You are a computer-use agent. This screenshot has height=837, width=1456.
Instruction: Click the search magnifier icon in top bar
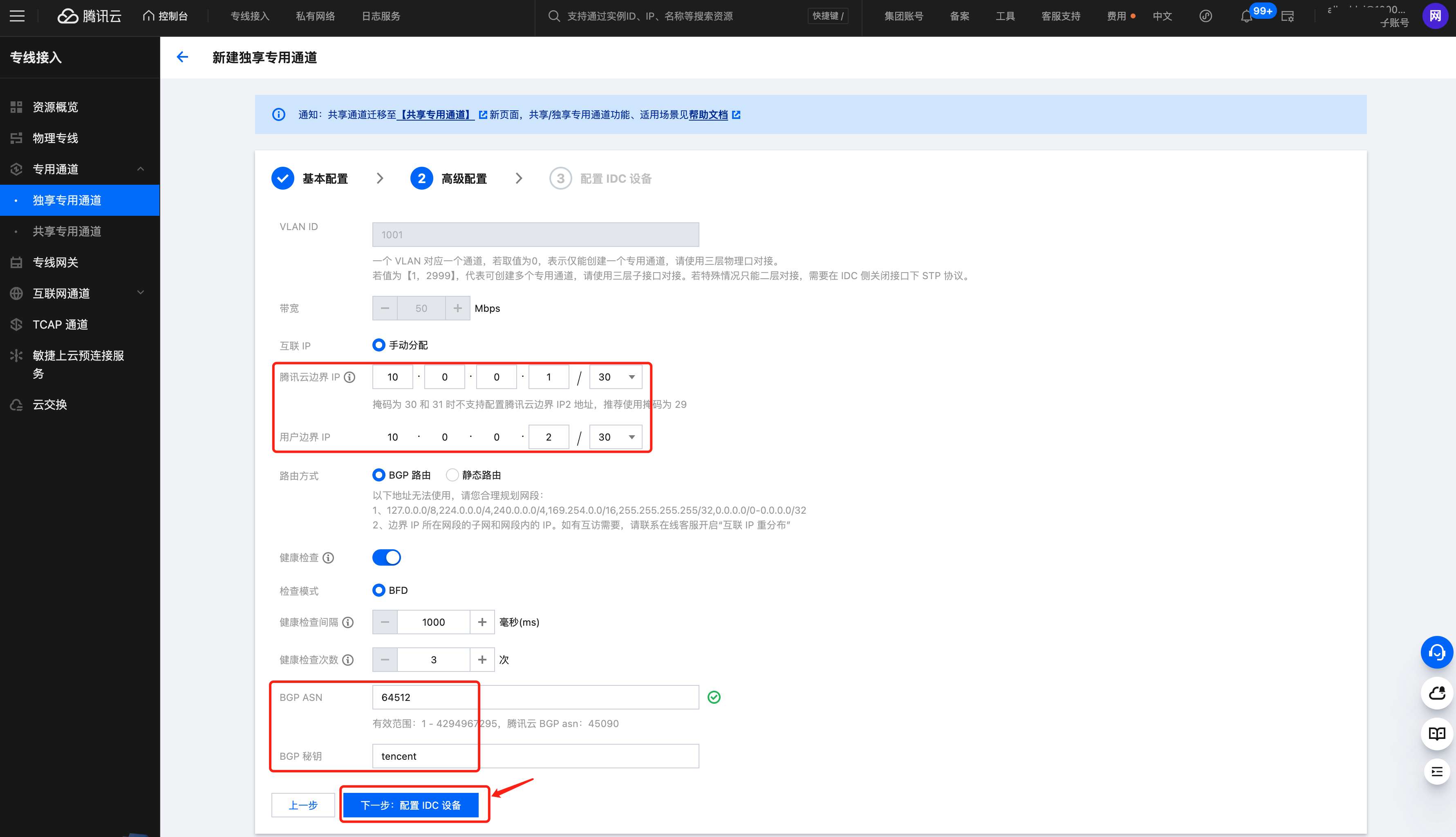click(553, 16)
